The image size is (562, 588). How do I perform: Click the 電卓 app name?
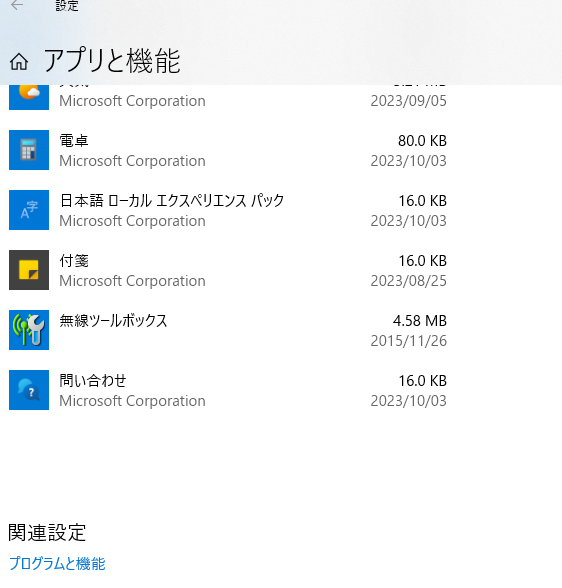(74, 141)
